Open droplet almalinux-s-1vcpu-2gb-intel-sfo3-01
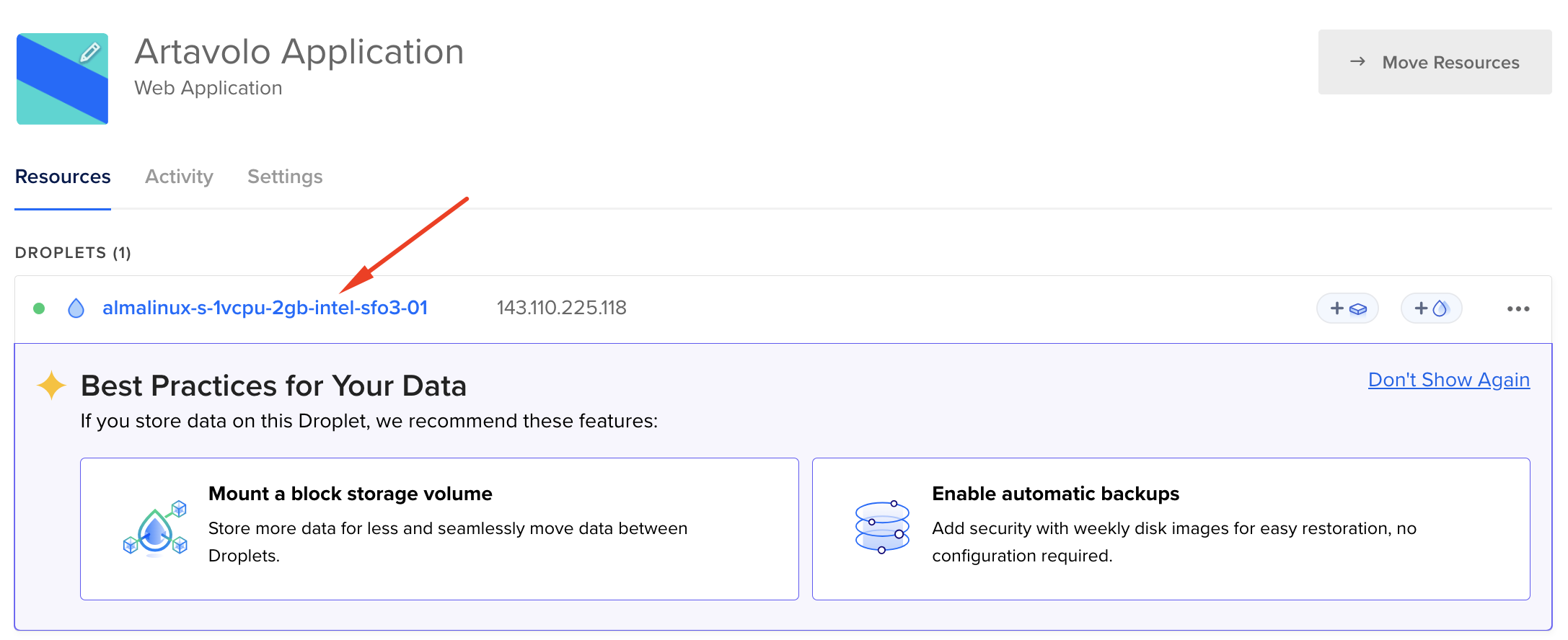This screenshot has height=640, width=1568. coord(265,308)
